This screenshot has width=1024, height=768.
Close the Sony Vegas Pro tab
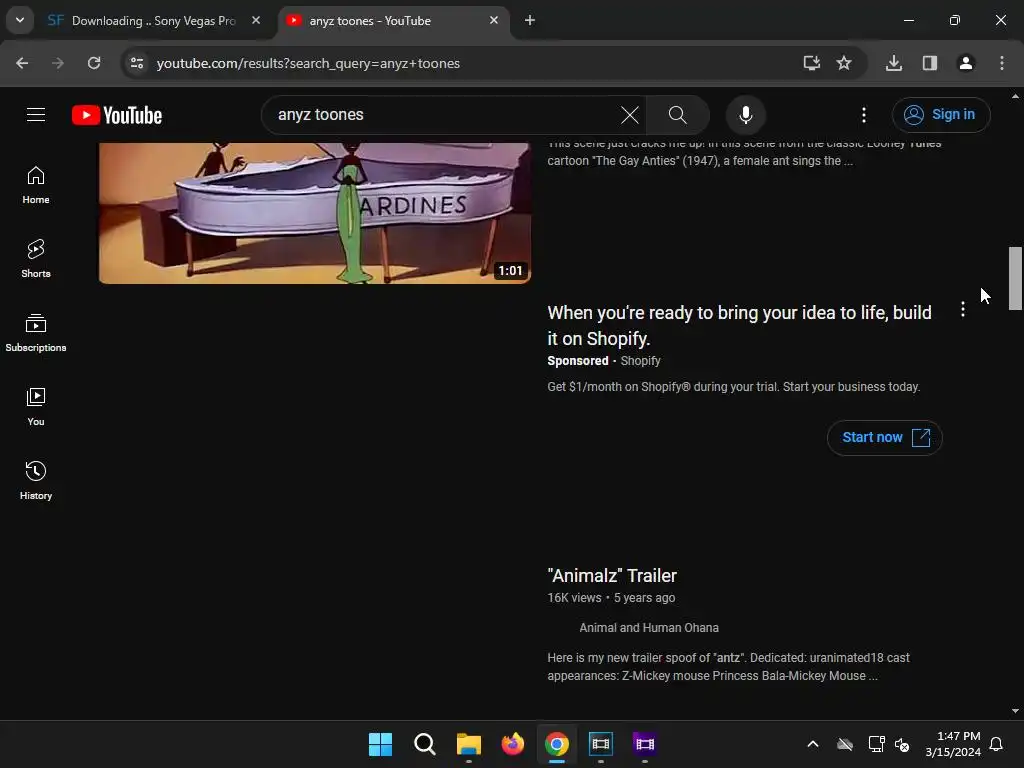pyautogui.click(x=256, y=20)
